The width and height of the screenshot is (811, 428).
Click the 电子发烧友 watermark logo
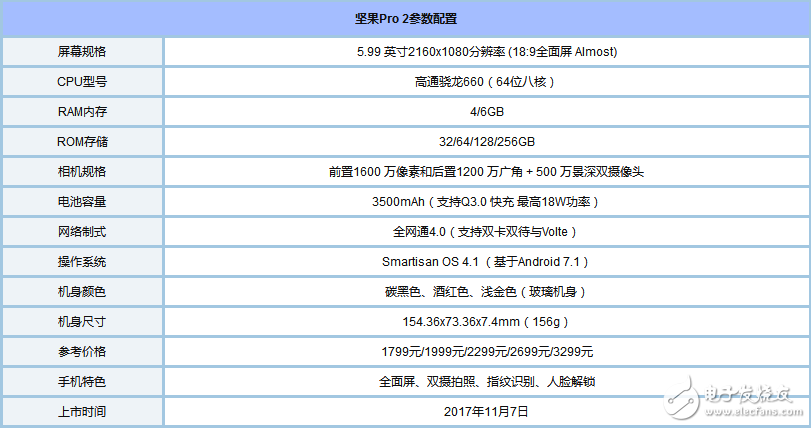(x=740, y=391)
